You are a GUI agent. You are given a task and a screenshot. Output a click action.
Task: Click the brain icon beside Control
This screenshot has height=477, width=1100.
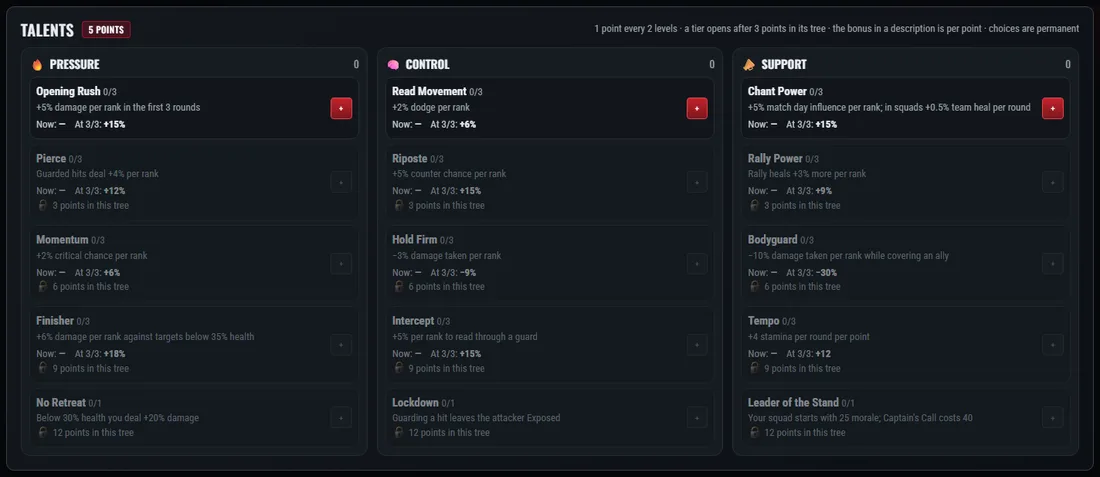393,65
